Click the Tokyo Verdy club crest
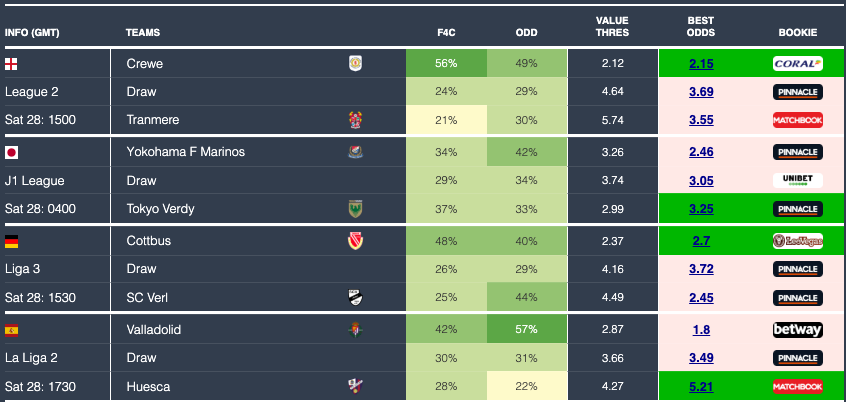This screenshot has height=402, width=846. [355, 208]
